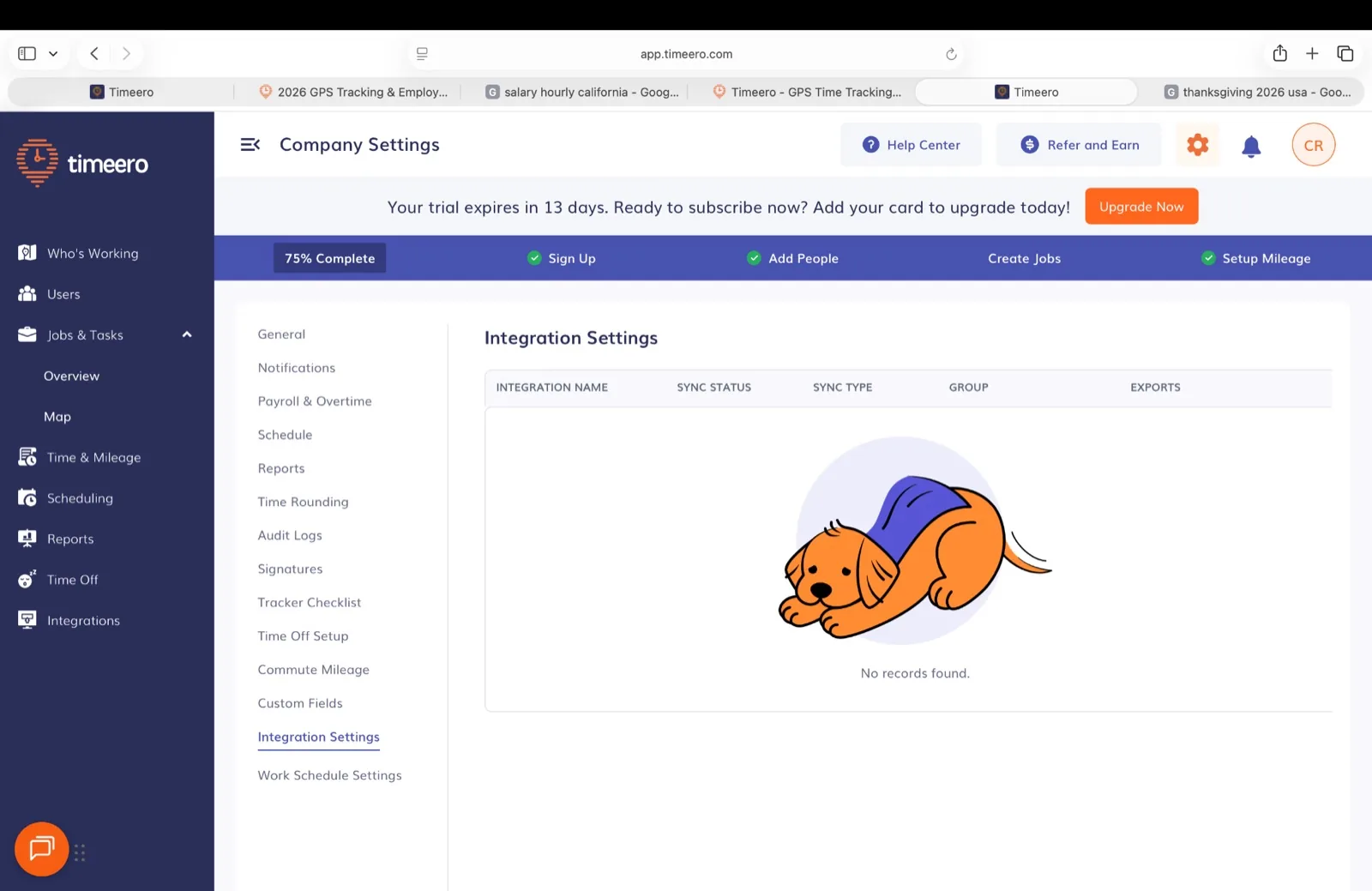Click the Who's Working sidebar icon
1372x891 pixels.
pyautogui.click(x=27, y=253)
